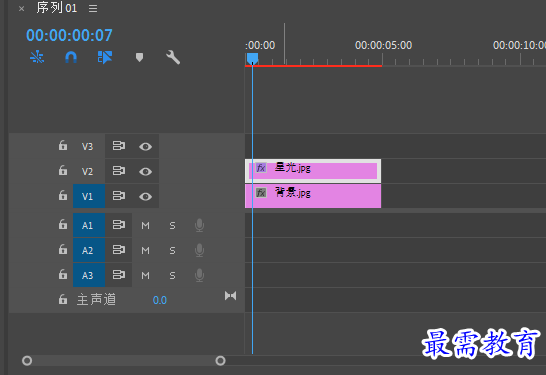Screen dimensions: 546x375
Task: Hide V3 track output eye
Action: click(146, 147)
